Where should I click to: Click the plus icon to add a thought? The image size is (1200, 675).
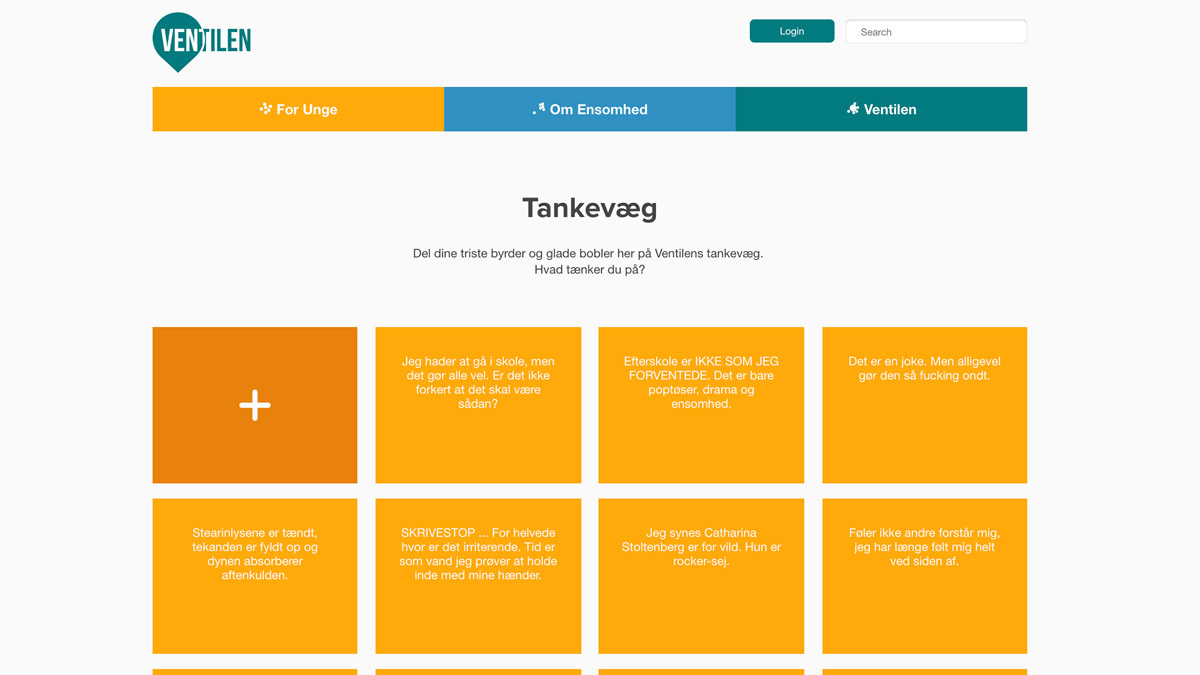(x=255, y=405)
